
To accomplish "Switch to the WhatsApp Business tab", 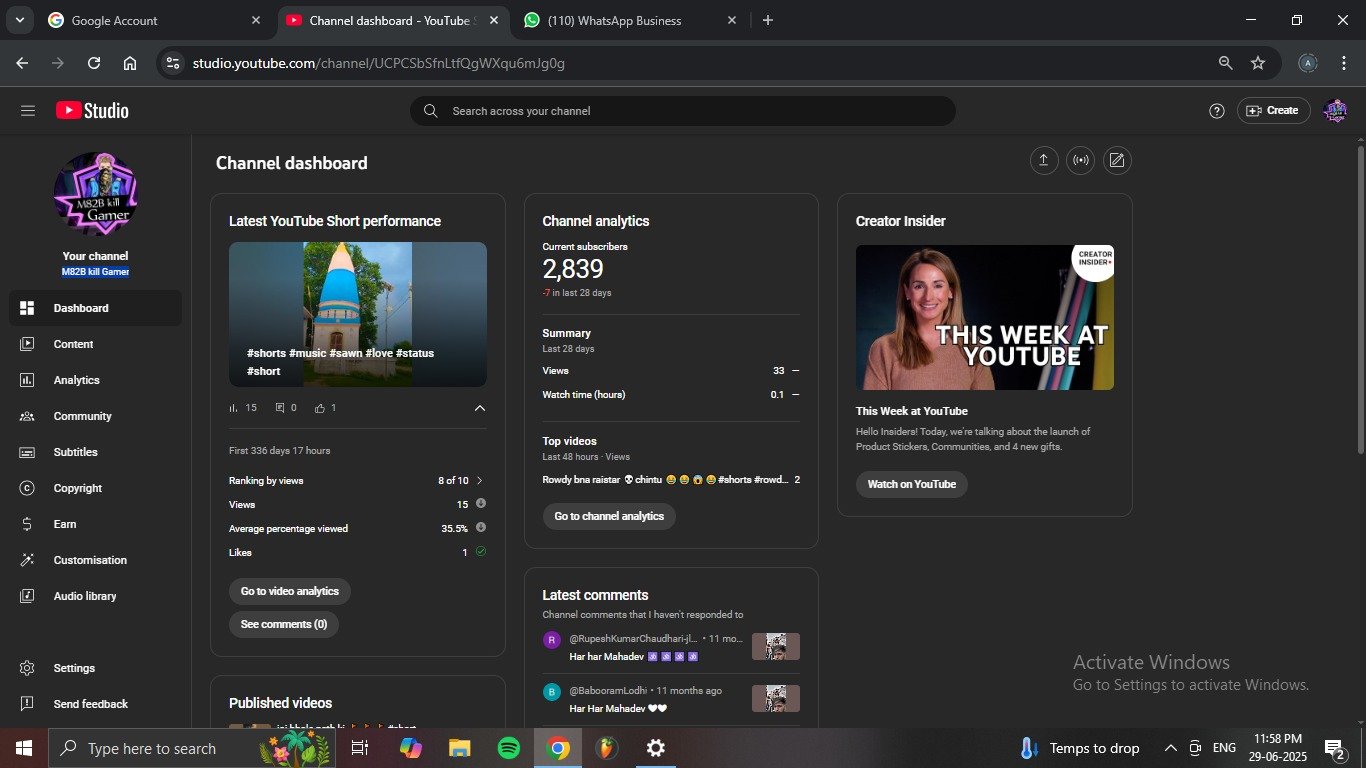I will pos(630,20).
